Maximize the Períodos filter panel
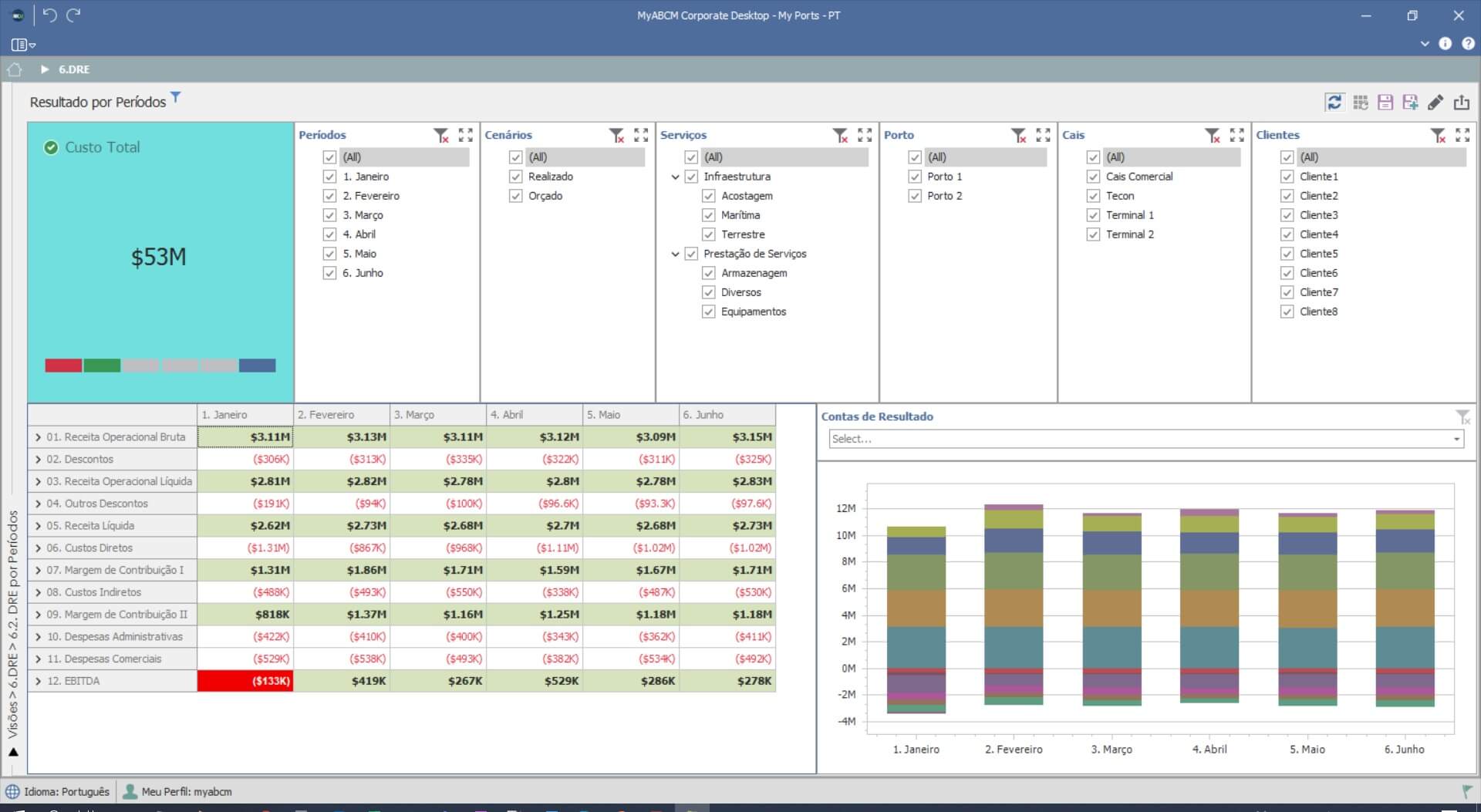Screen dimensions: 1481x812 click(x=466, y=135)
